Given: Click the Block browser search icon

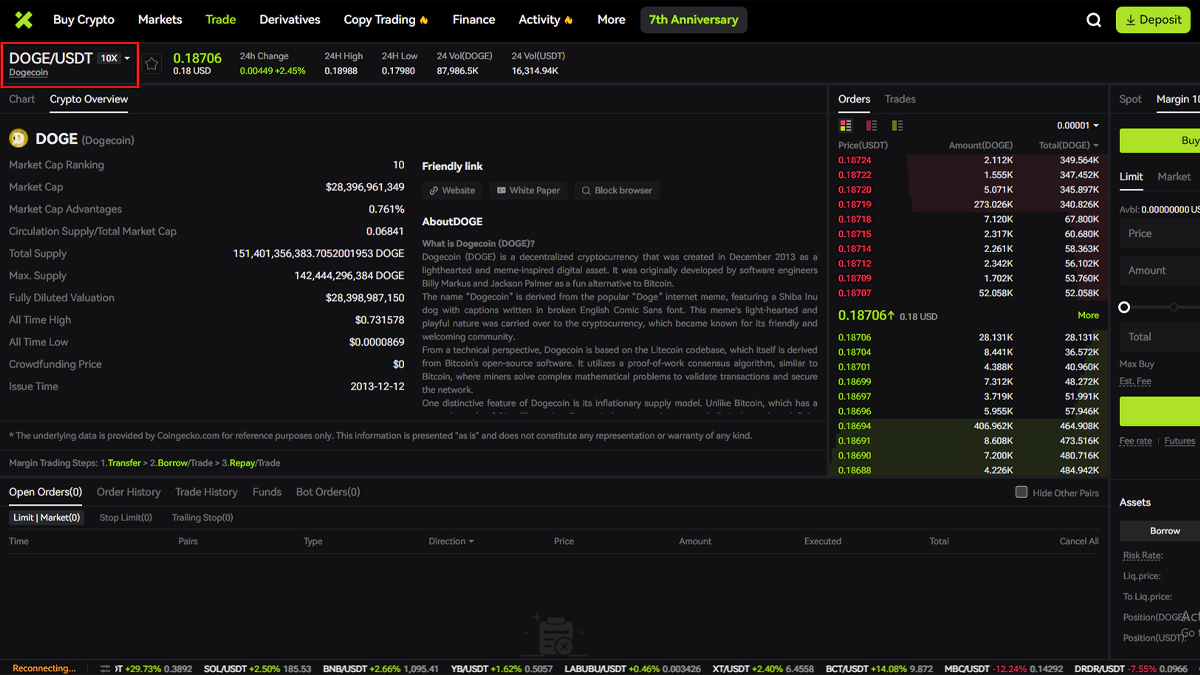Looking at the screenshot, I should [587, 190].
